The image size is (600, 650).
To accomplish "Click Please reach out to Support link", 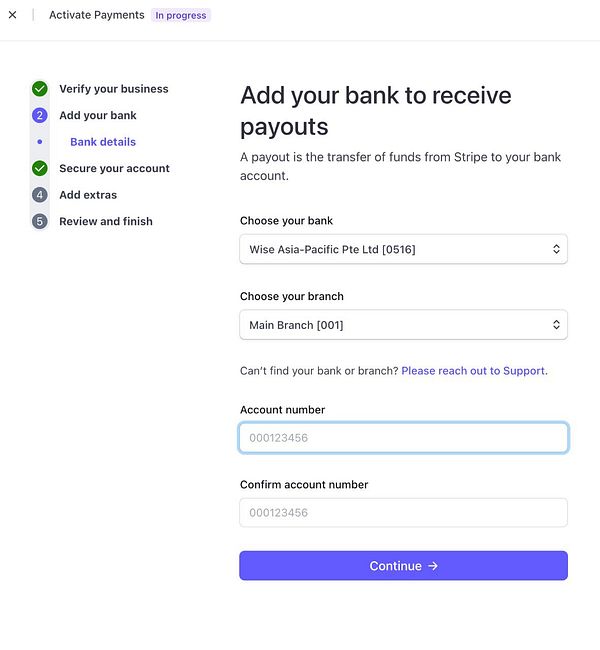I will pyautogui.click(x=473, y=371).
